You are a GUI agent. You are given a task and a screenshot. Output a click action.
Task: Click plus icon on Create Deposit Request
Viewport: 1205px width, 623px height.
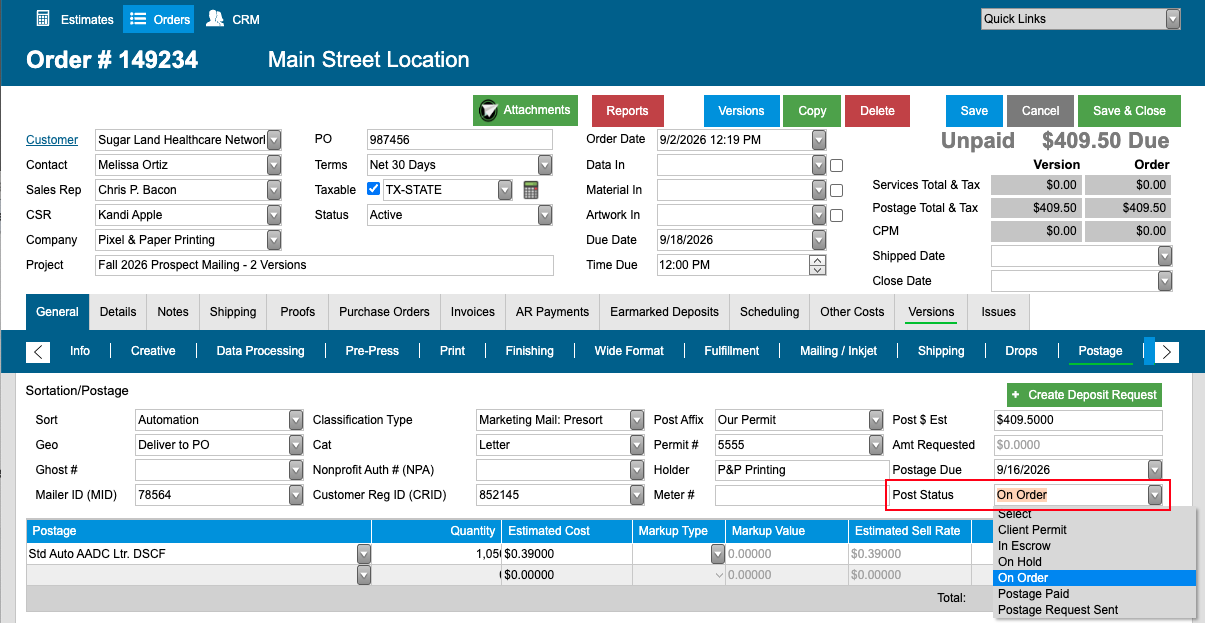tap(1016, 395)
